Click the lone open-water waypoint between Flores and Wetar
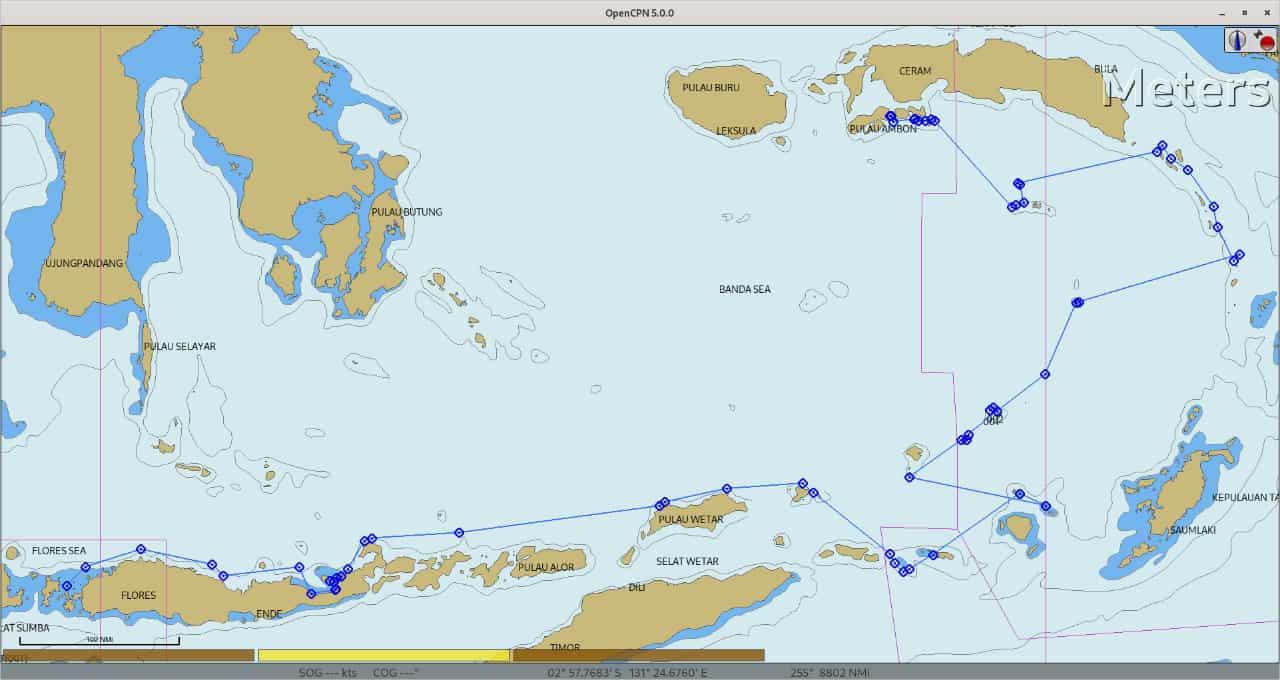Screen dimensions: 1280x680 tap(459, 533)
